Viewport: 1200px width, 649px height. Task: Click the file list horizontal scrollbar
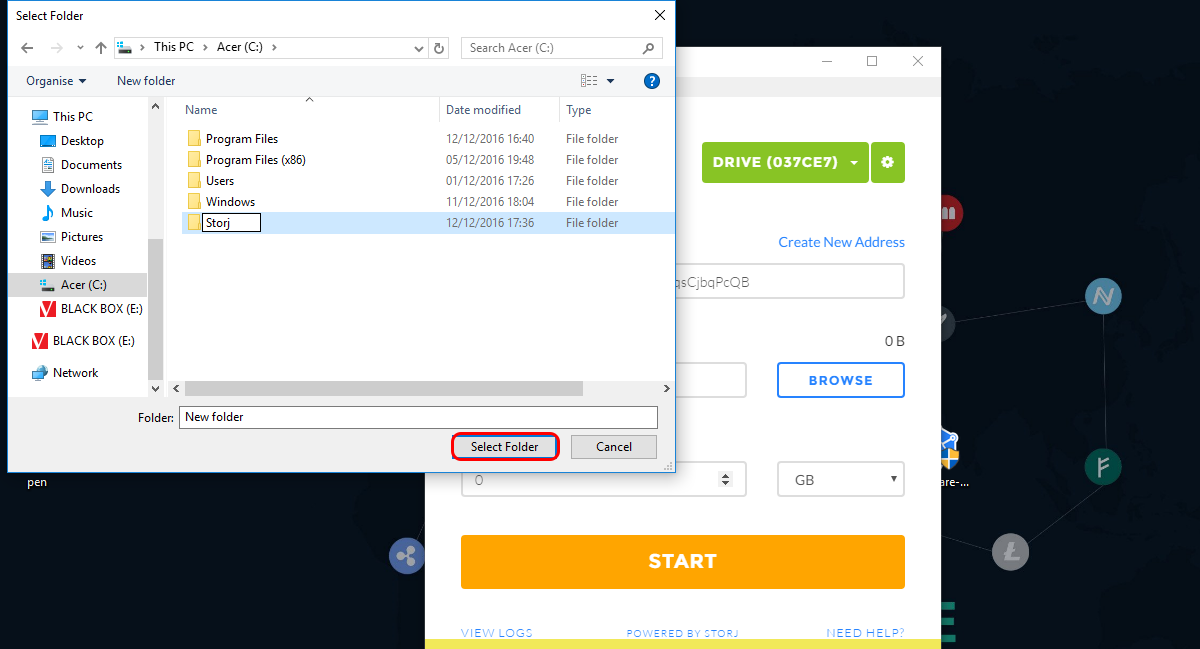(384, 388)
